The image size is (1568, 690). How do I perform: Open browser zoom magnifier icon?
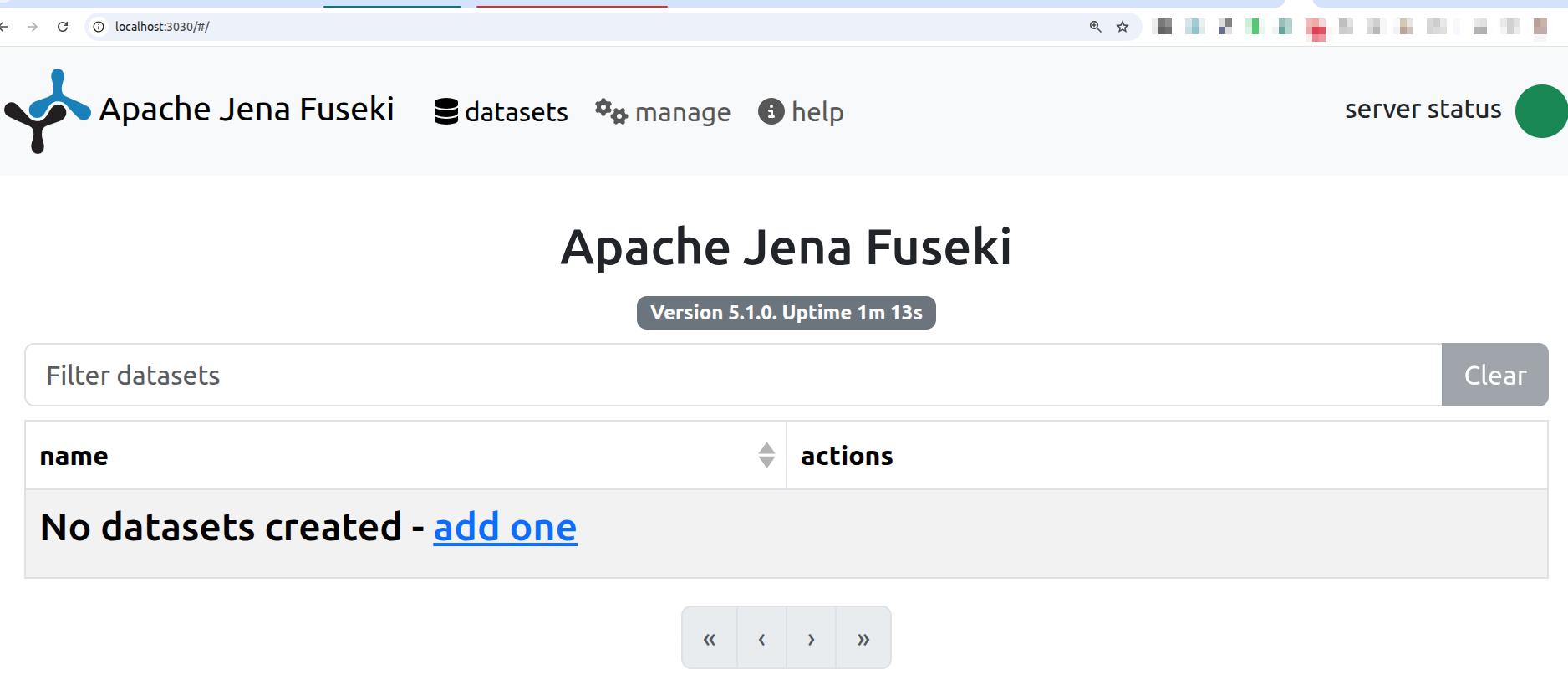[1095, 27]
